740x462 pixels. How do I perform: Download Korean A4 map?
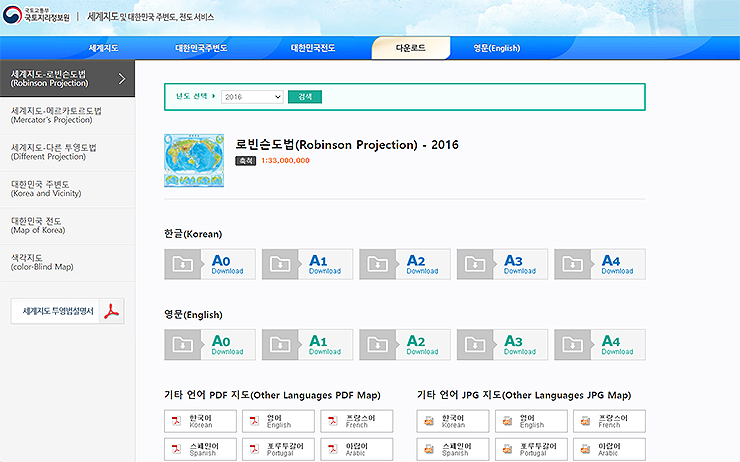point(600,264)
